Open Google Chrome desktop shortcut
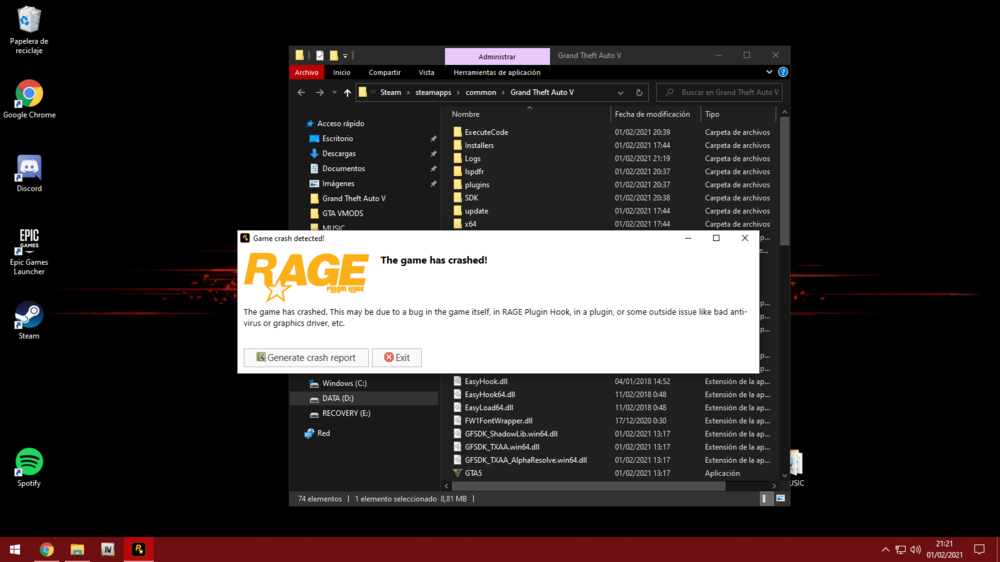 pyautogui.click(x=29, y=99)
